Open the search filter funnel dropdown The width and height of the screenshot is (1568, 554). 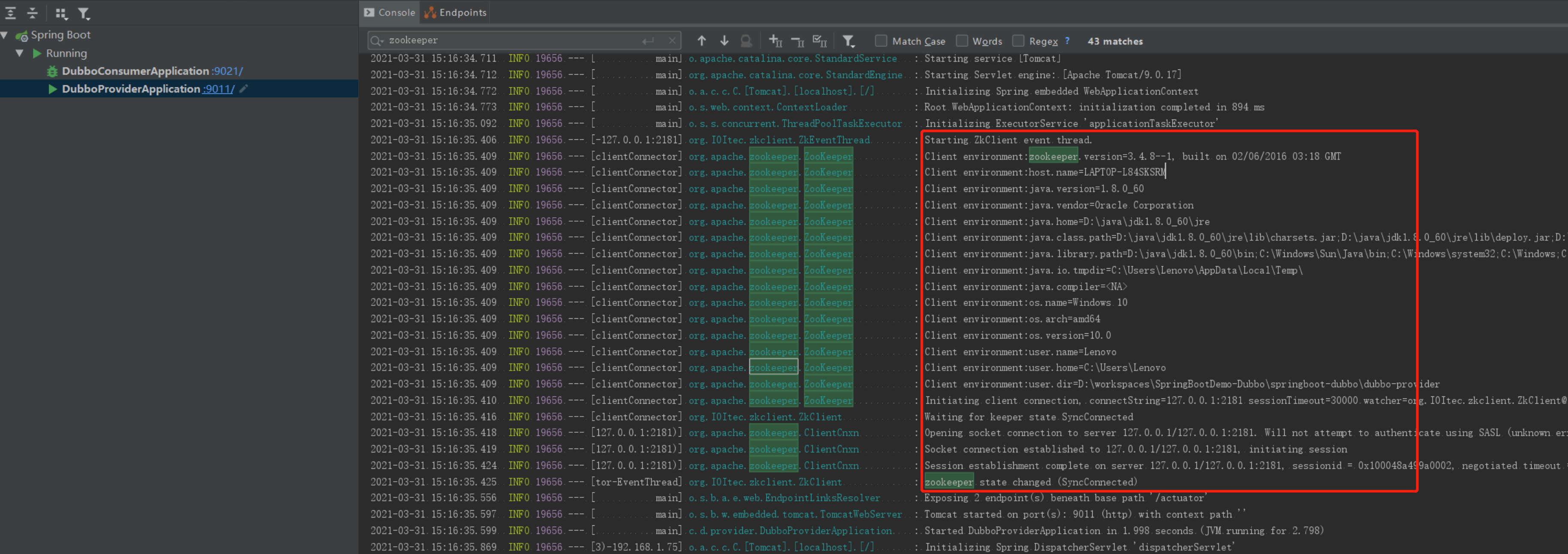[849, 42]
